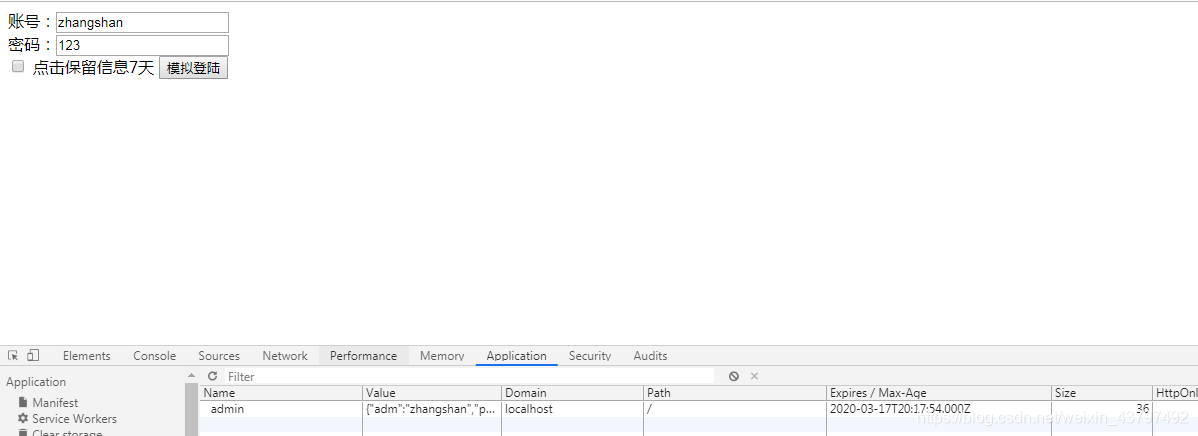Switch to the Performance tab
1198x436 pixels.
coord(364,356)
